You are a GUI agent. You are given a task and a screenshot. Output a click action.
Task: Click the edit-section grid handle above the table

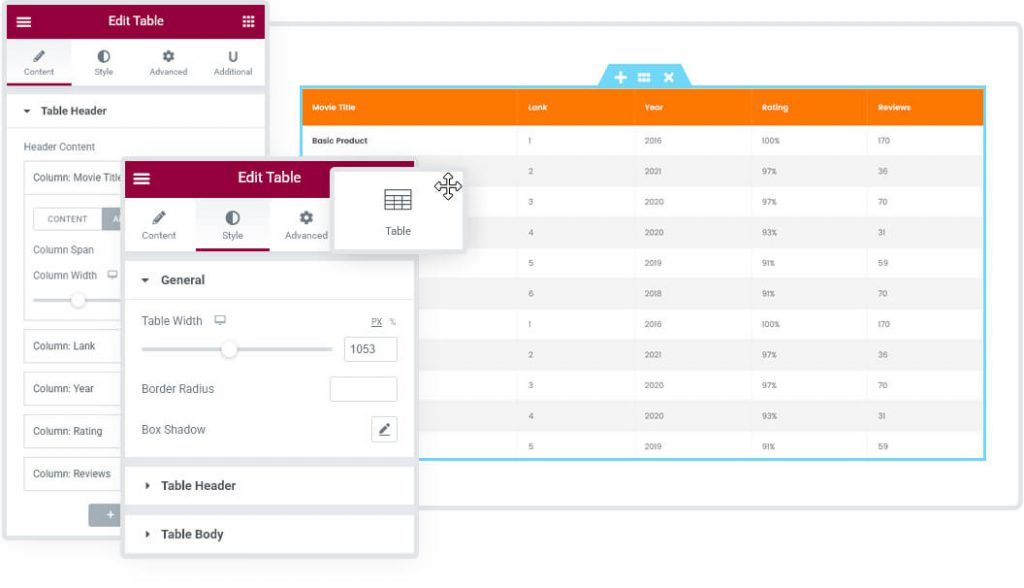(x=644, y=77)
